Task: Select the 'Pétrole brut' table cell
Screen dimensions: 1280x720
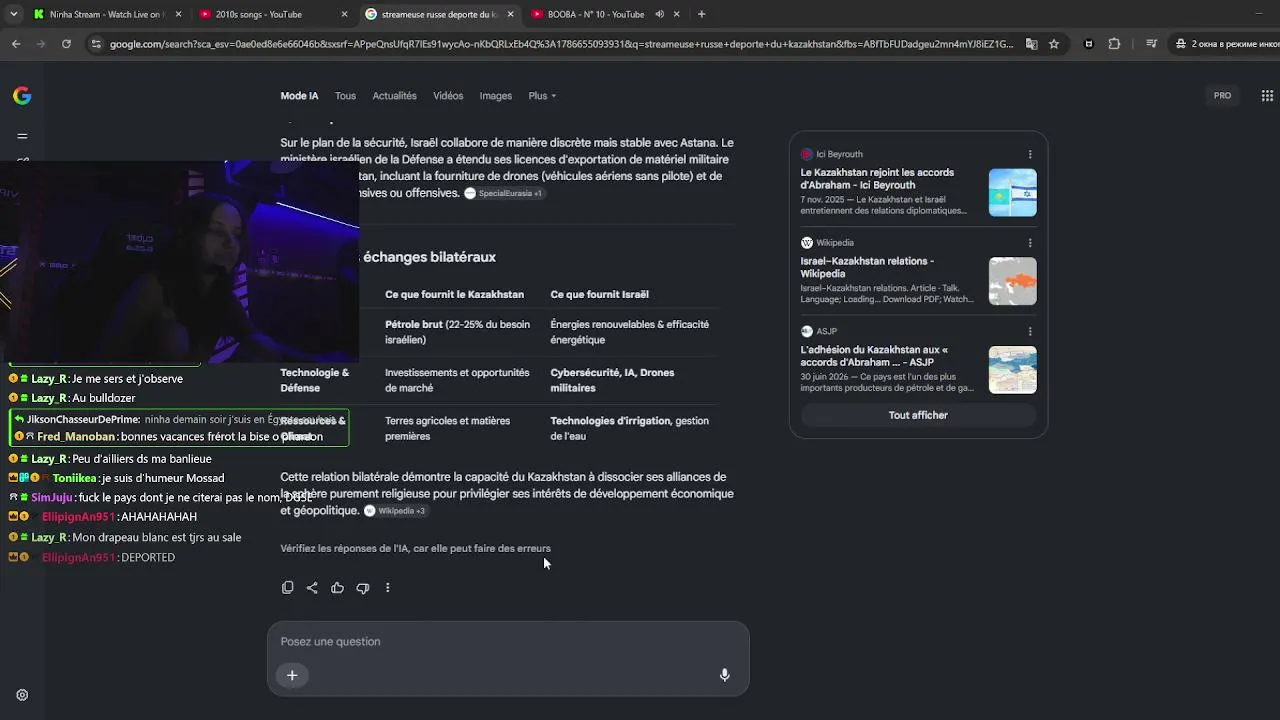Action: (x=458, y=332)
